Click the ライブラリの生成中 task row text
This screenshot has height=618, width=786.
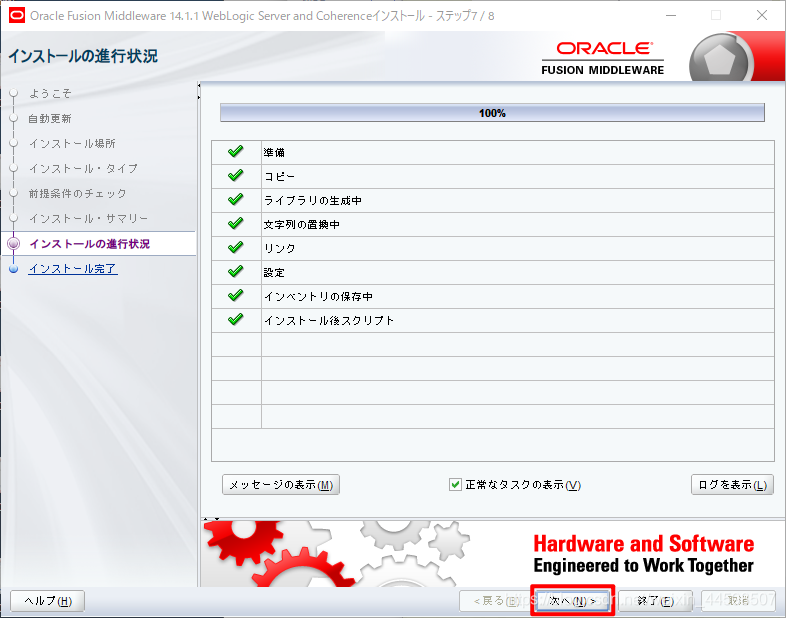pyautogui.click(x=313, y=200)
